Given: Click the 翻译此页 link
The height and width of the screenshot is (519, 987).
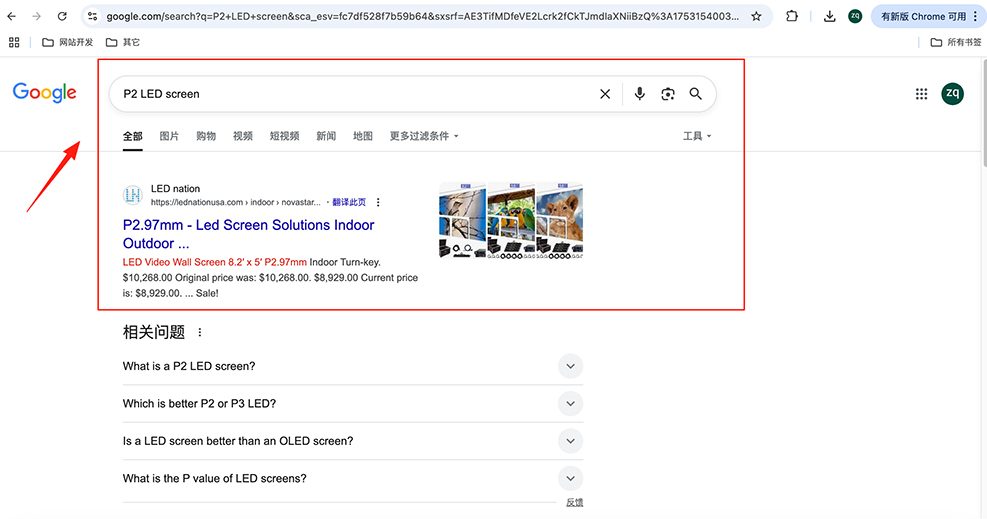Looking at the screenshot, I should point(349,202).
